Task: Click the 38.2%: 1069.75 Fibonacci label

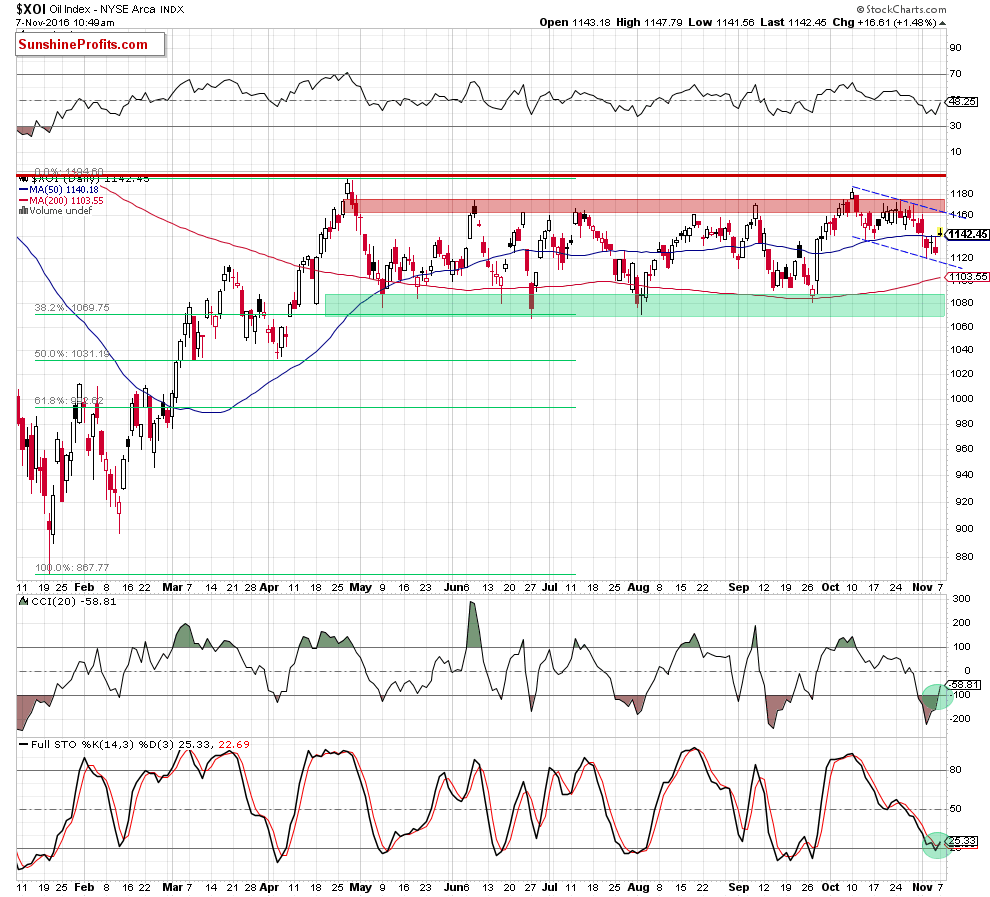Action: point(72,307)
